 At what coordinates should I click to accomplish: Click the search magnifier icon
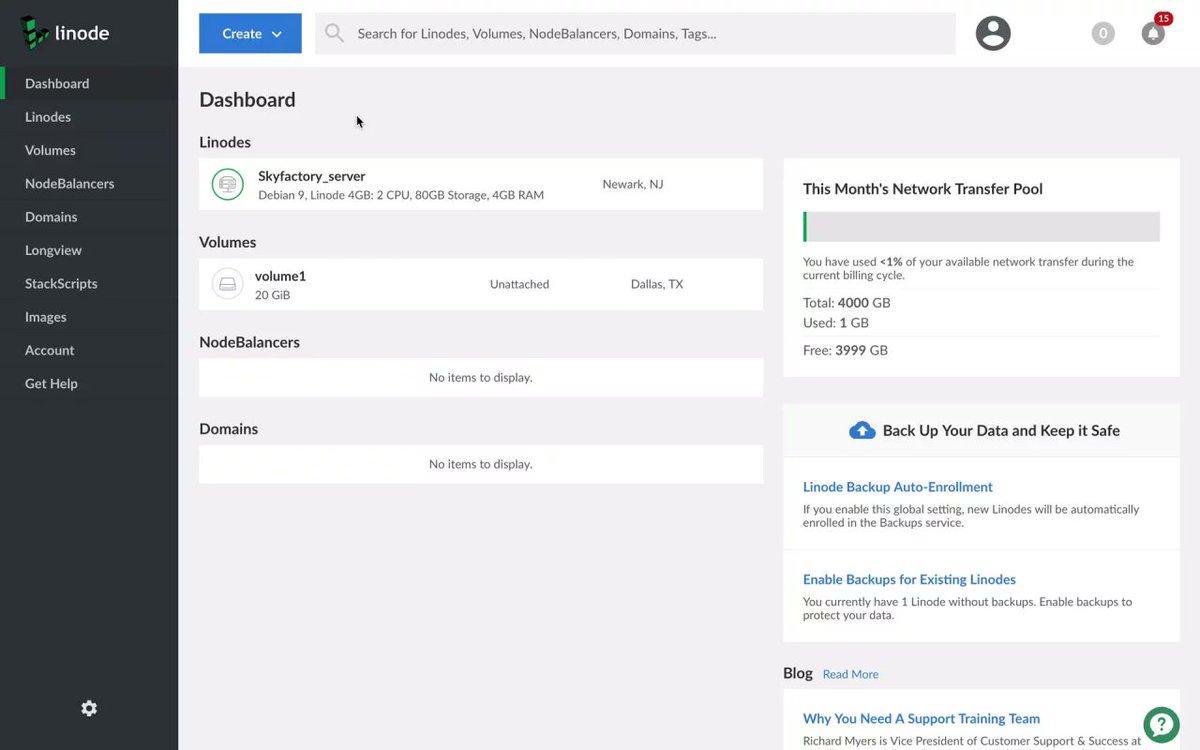334,33
